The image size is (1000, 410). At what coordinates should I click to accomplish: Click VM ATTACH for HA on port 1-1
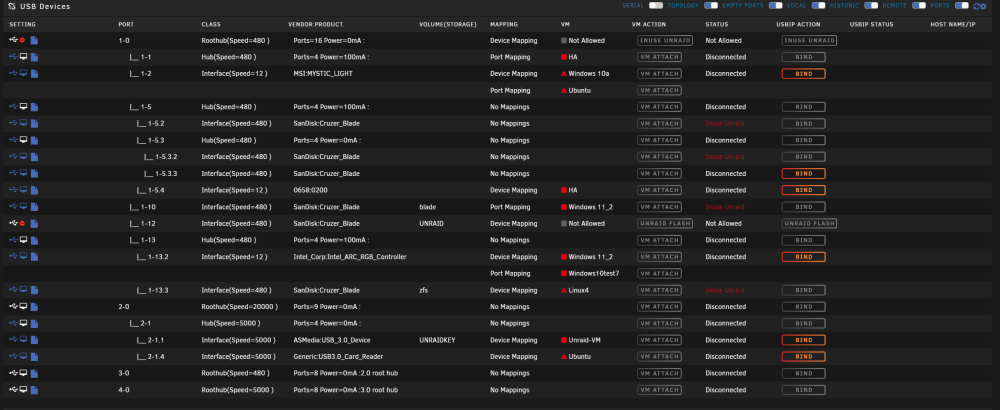(x=659, y=57)
